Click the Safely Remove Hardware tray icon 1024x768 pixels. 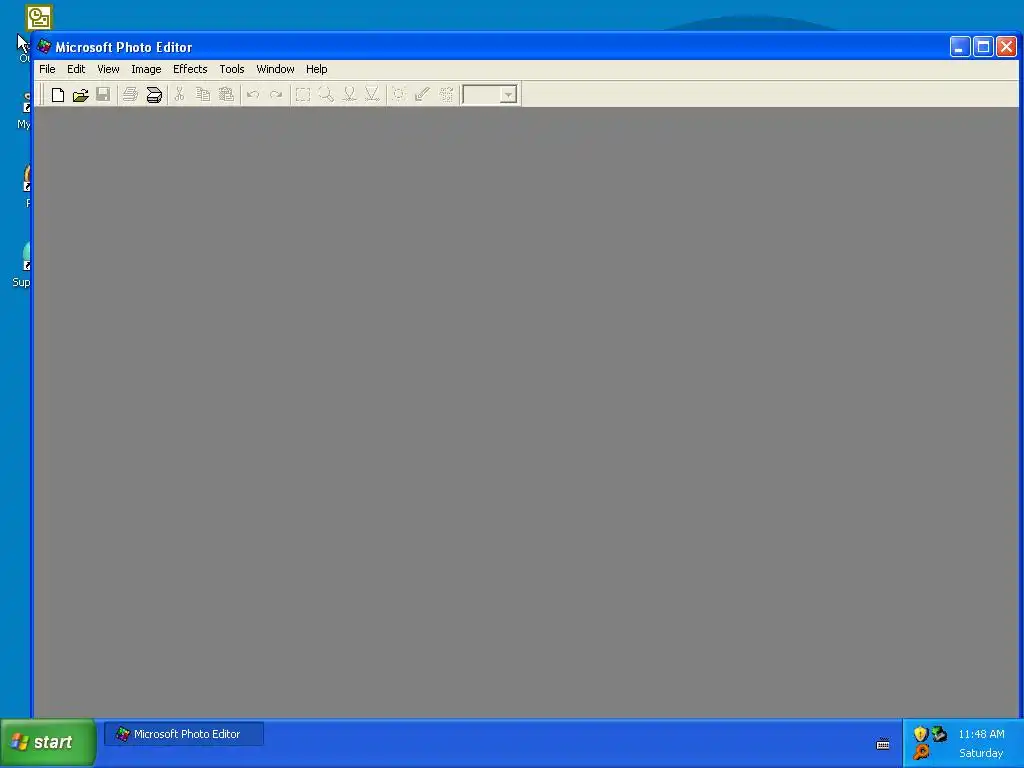point(939,734)
